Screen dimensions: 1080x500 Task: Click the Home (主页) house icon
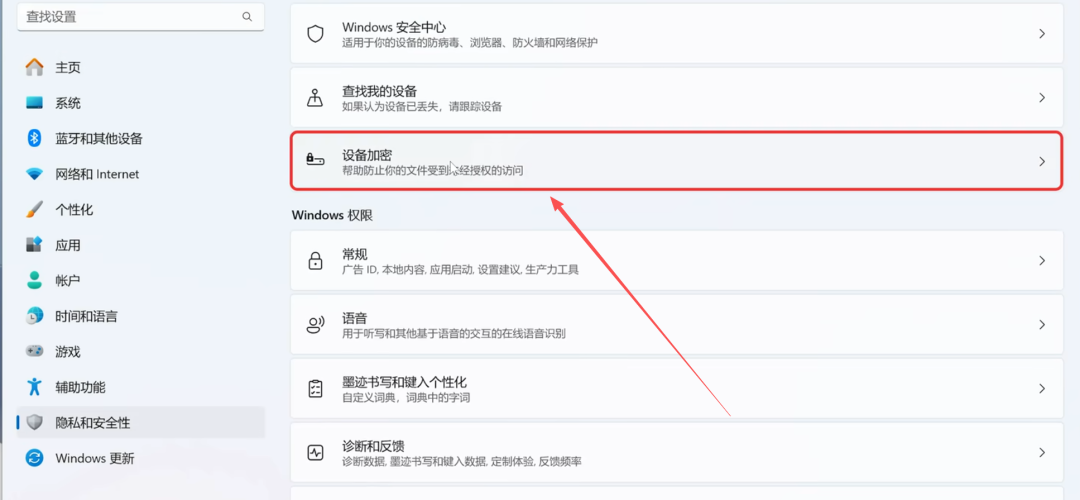pyautogui.click(x=35, y=67)
